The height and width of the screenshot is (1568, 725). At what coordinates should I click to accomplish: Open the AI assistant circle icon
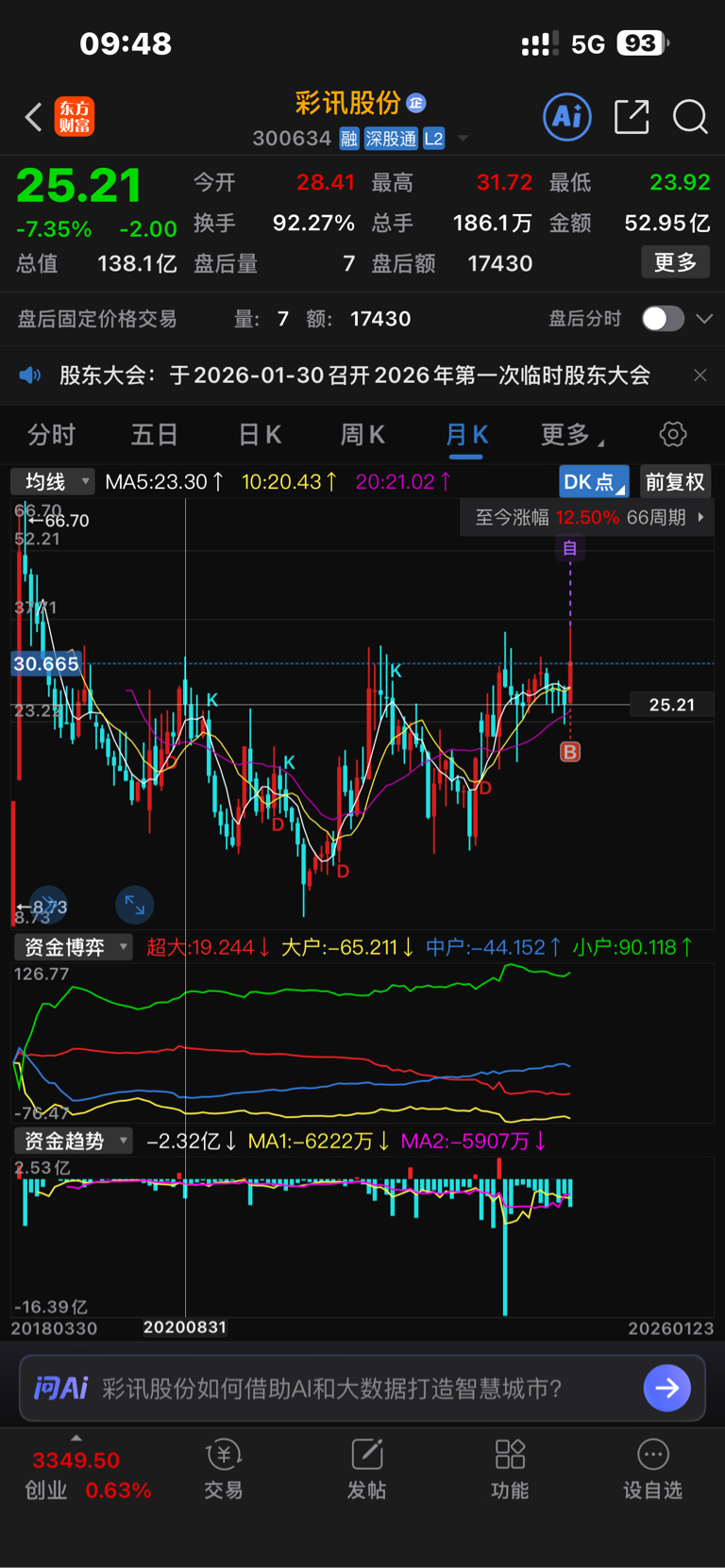tap(567, 117)
